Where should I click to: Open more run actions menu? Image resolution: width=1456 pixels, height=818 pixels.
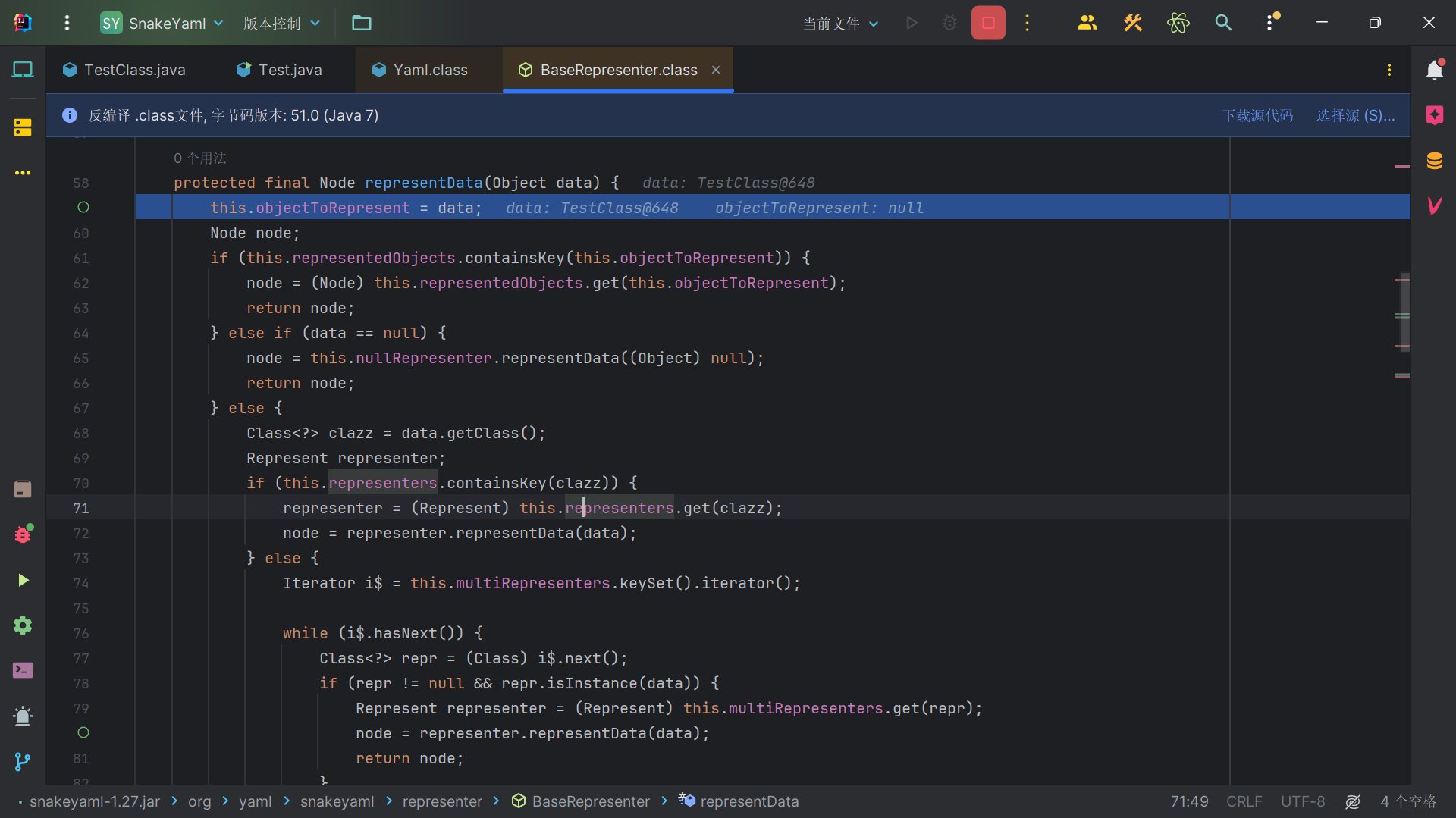point(1028,23)
